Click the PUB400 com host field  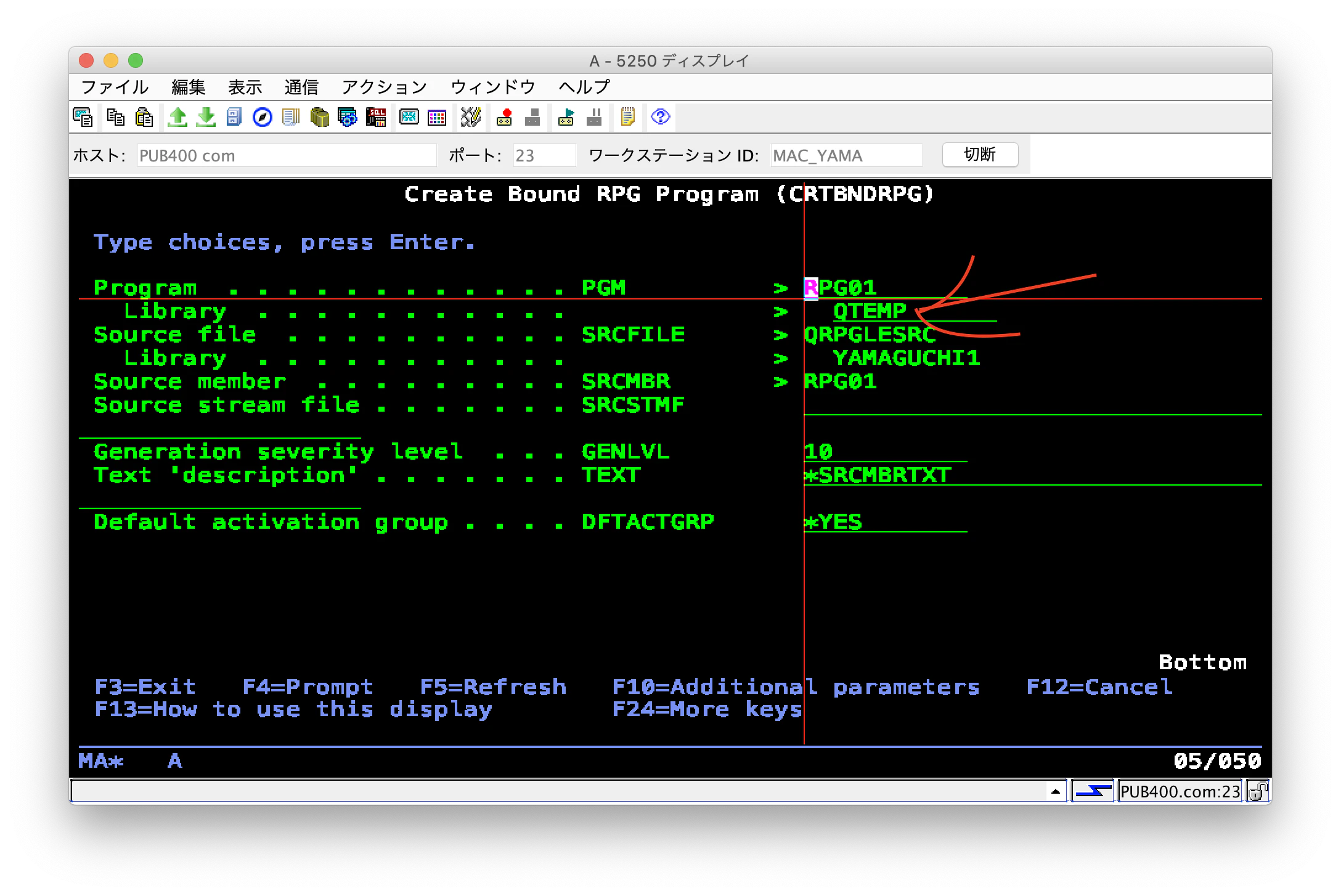[x=287, y=155]
